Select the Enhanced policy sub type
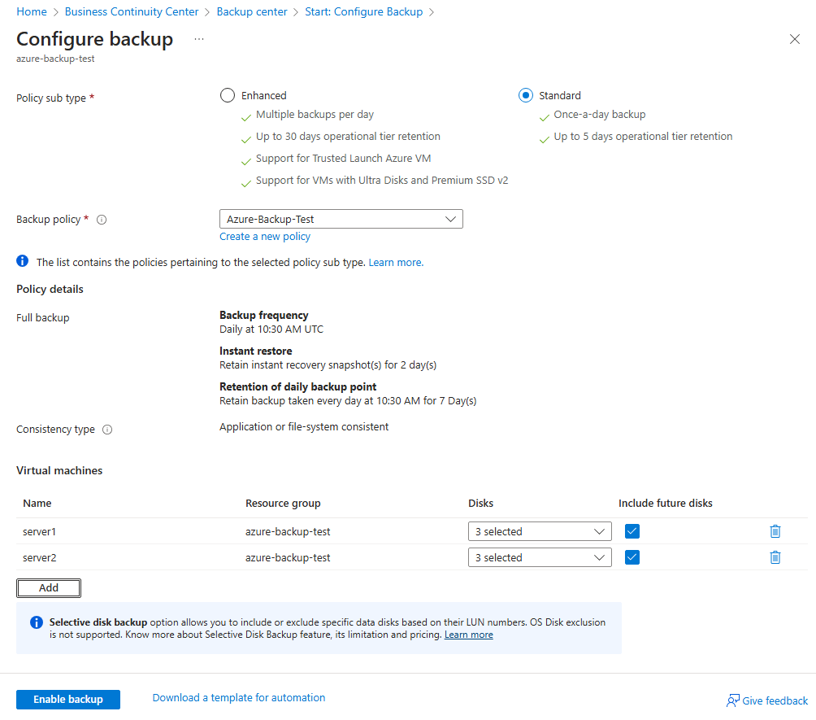 coord(228,95)
